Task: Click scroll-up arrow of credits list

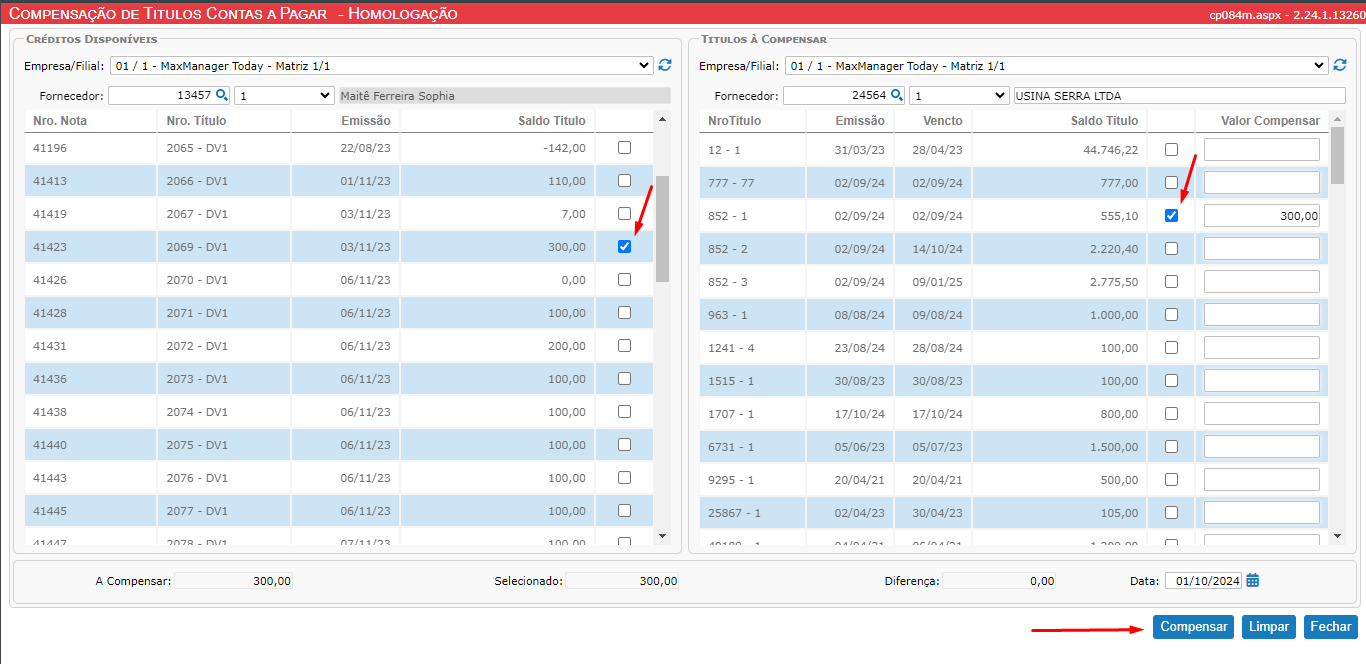Action: [x=661, y=119]
